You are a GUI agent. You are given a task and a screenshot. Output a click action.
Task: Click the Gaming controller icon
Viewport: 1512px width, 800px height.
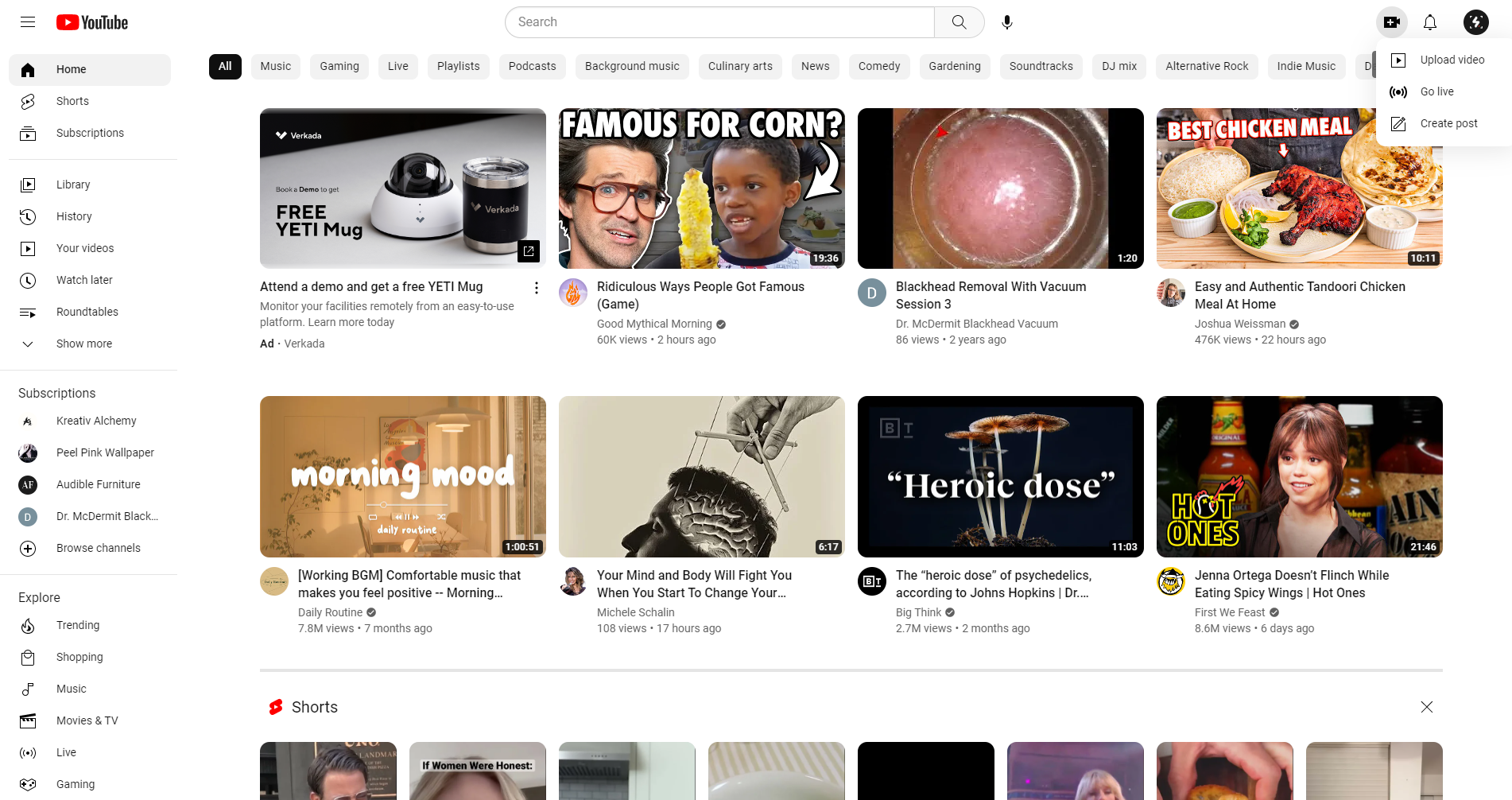point(28,785)
